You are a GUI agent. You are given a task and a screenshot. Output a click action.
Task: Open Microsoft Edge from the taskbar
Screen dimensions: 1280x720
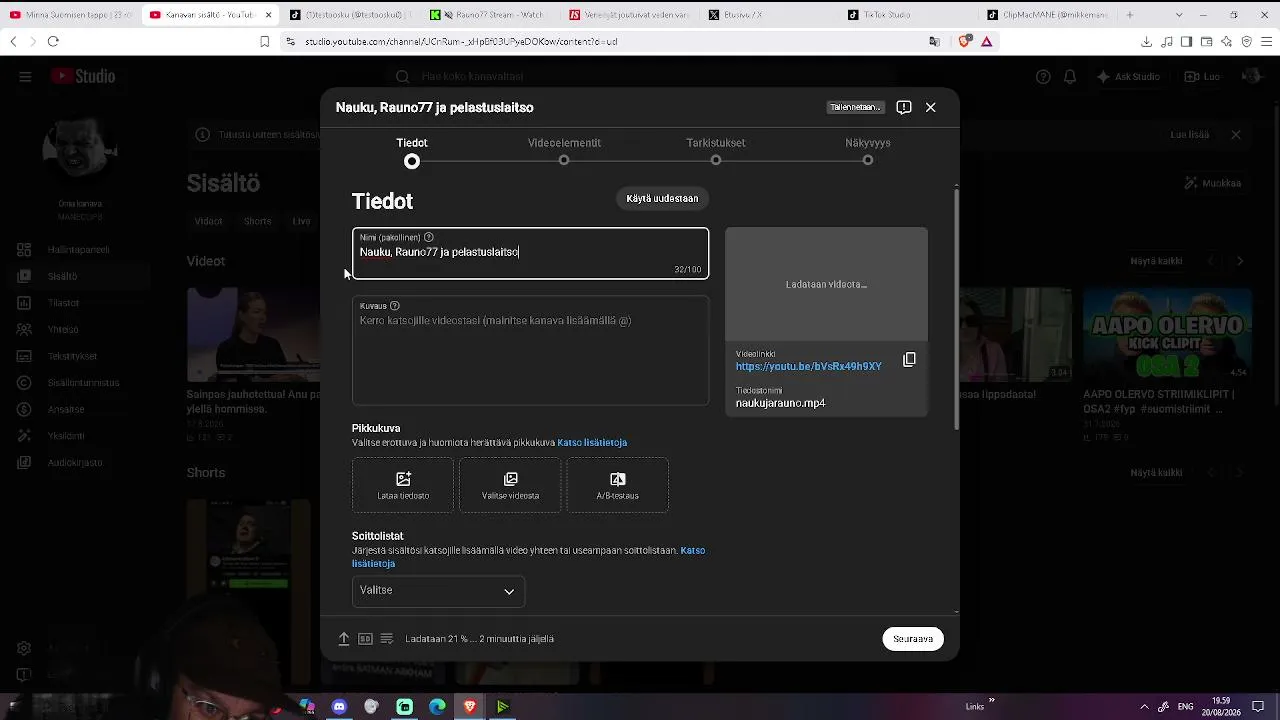(437, 707)
